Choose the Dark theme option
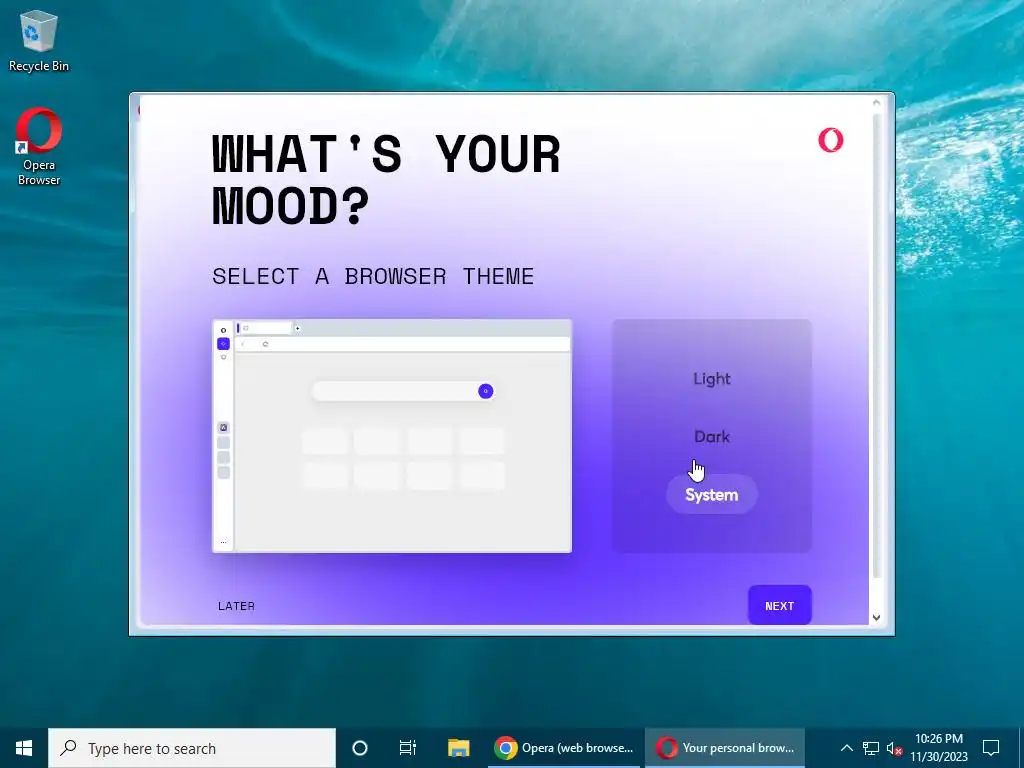The width and height of the screenshot is (1024, 768). (712, 437)
